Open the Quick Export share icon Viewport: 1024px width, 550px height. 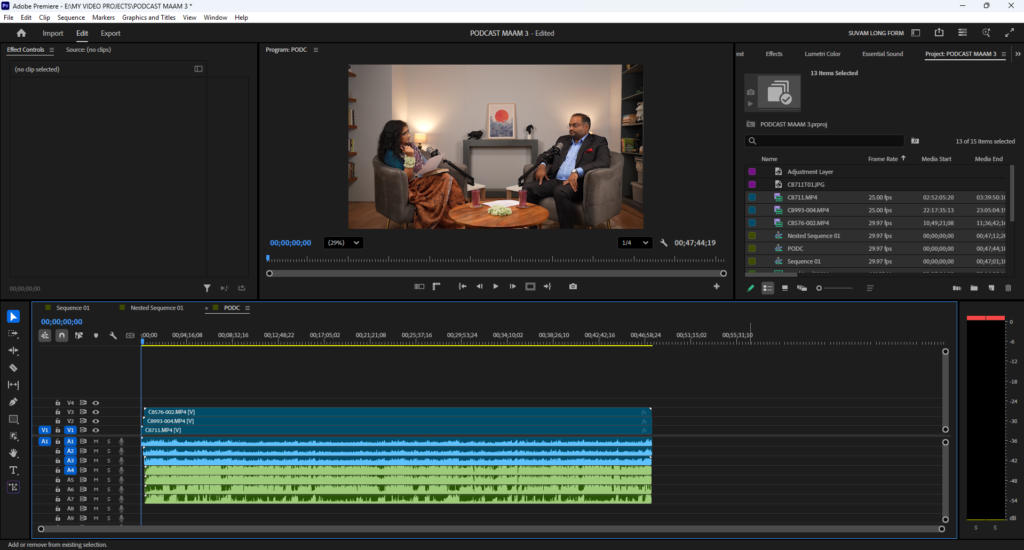(x=939, y=33)
